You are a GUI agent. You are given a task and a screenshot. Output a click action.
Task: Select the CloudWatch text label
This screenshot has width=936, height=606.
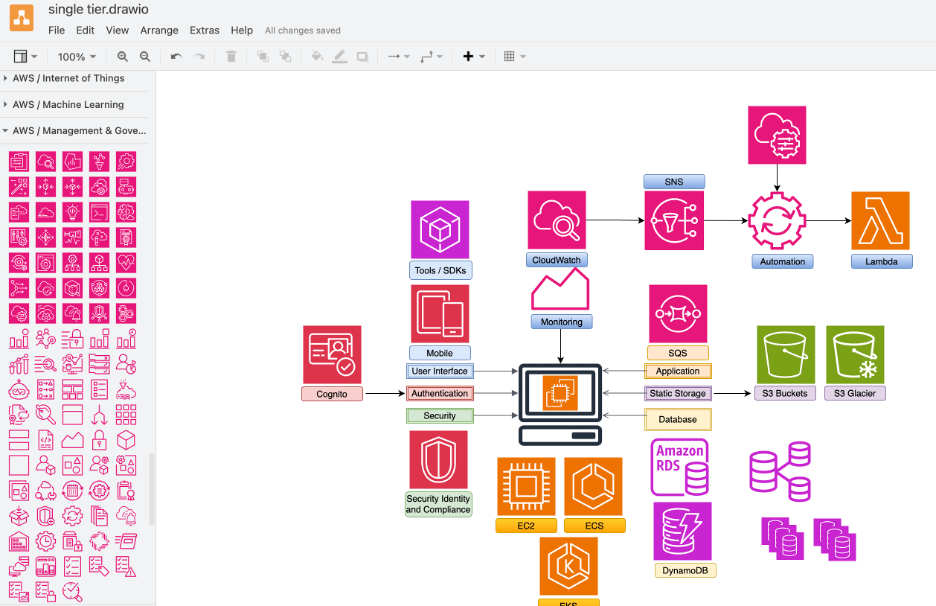click(556, 260)
